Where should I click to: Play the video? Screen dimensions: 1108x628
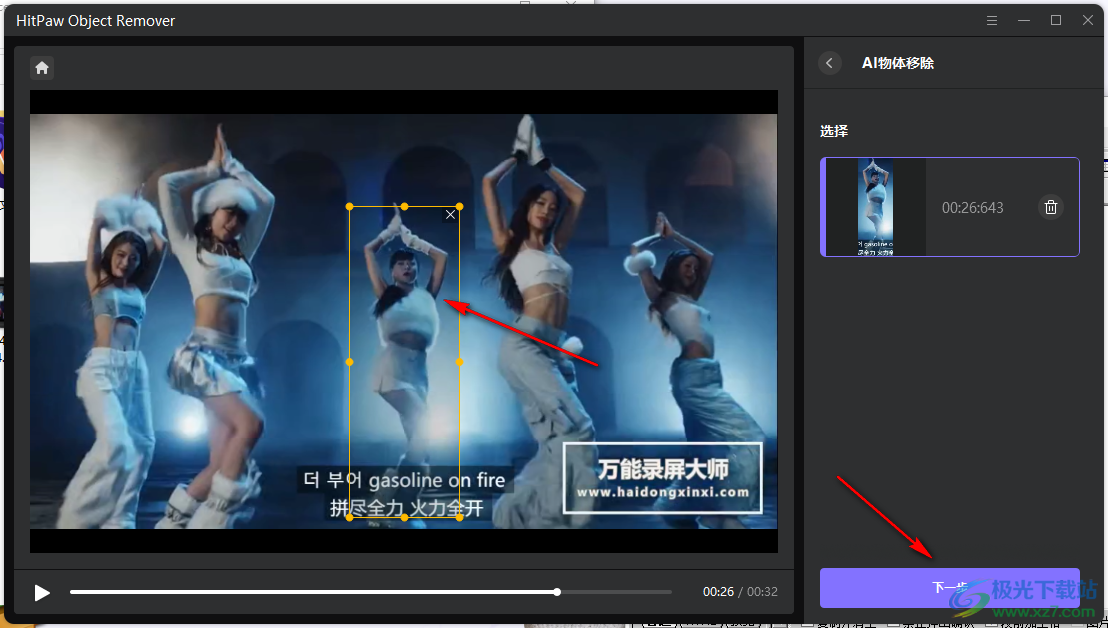[42, 593]
